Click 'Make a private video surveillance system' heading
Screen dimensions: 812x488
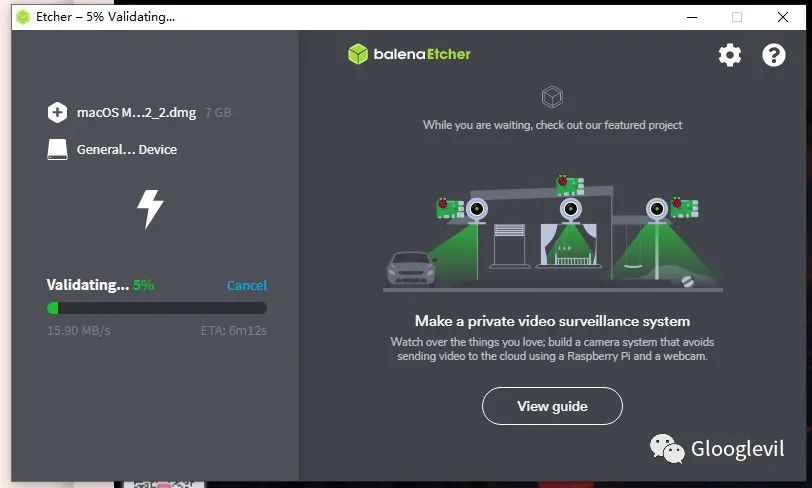coord(552,321)
